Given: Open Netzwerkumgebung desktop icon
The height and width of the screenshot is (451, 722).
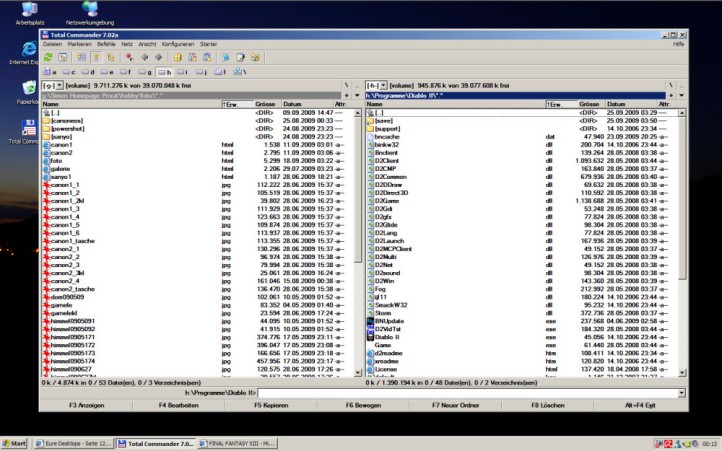Looking at the screenshot, I should 90,13.
